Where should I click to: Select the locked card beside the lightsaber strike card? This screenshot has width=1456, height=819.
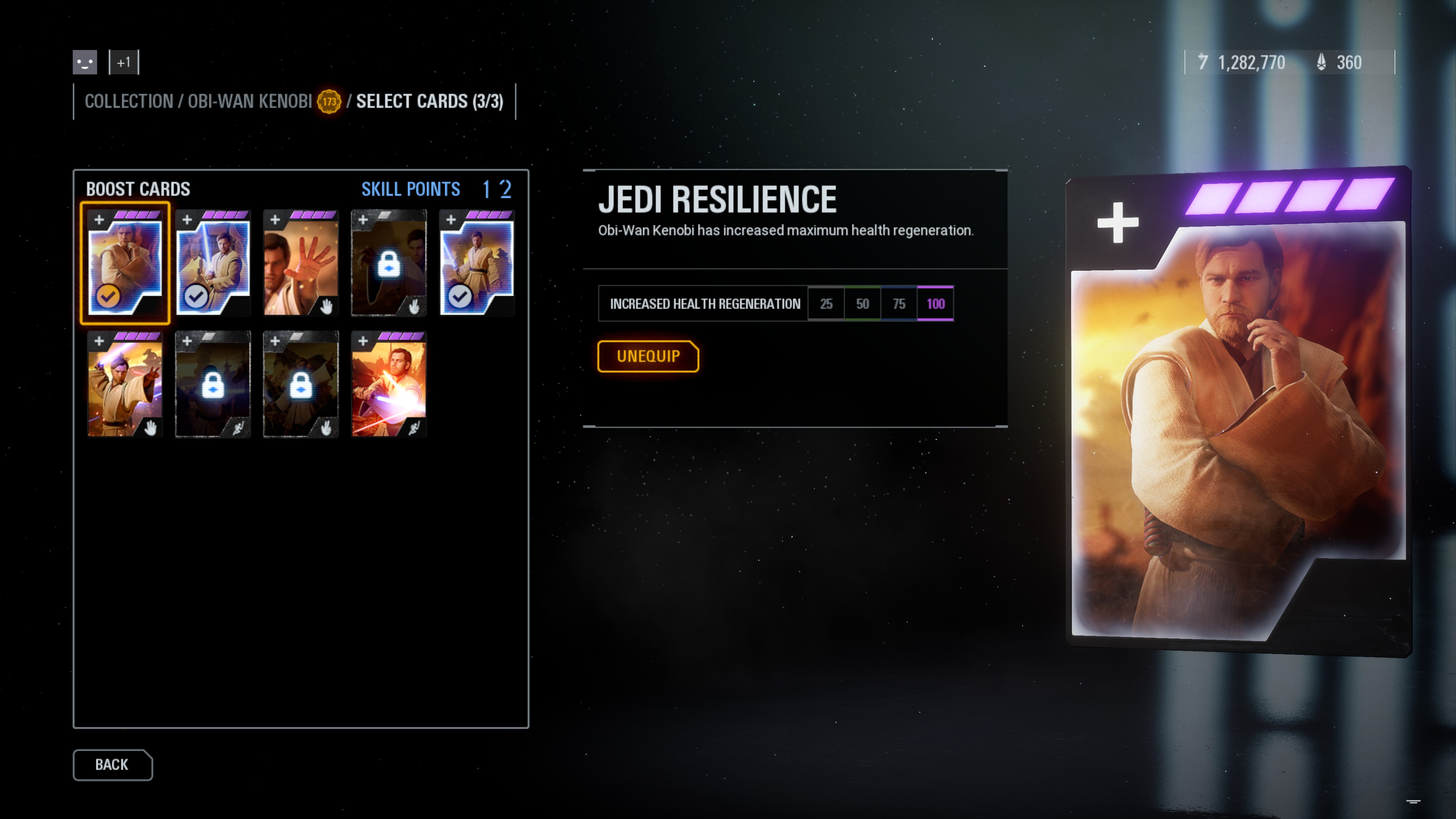pyautogui.click(x=301, y=384)
